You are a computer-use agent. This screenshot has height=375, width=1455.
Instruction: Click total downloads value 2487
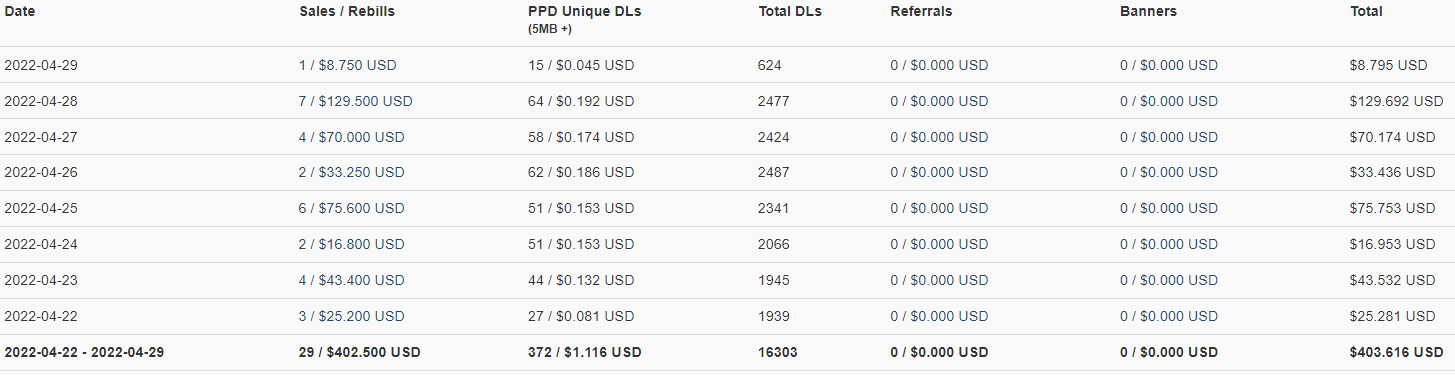(x=774, y=173)
